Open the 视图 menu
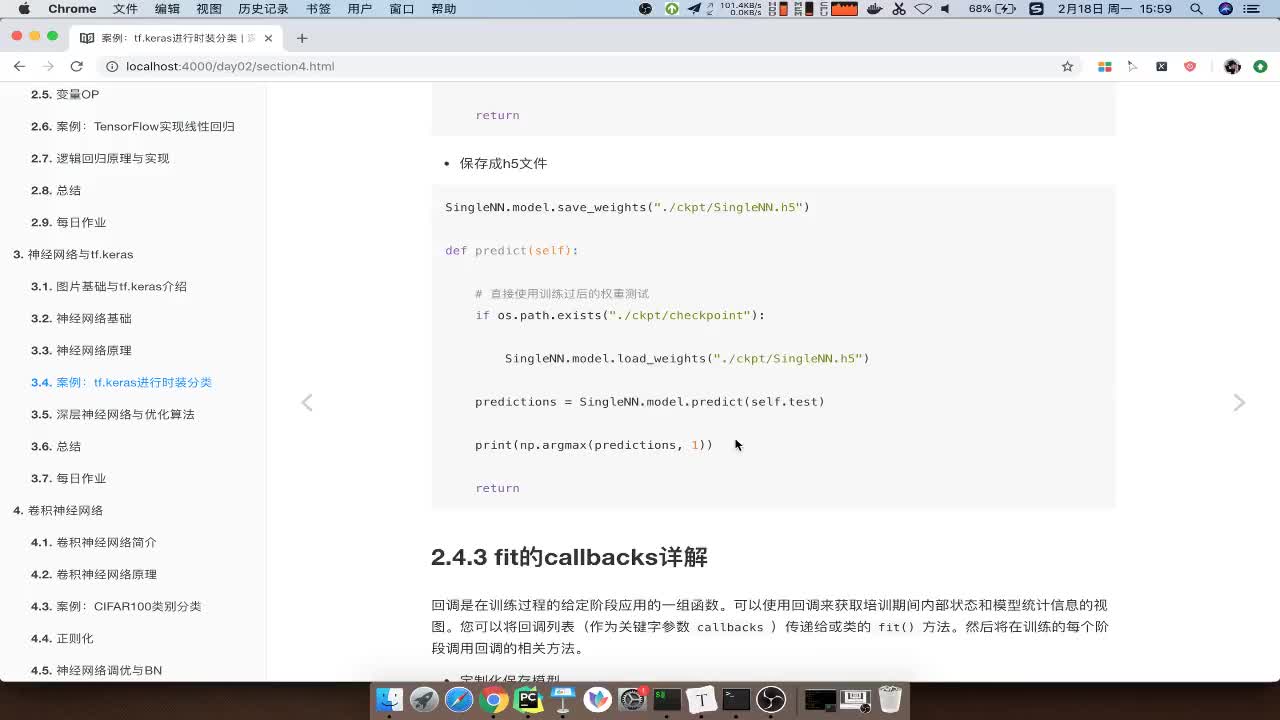This screenshot has width=1280, height=720. 209,9
